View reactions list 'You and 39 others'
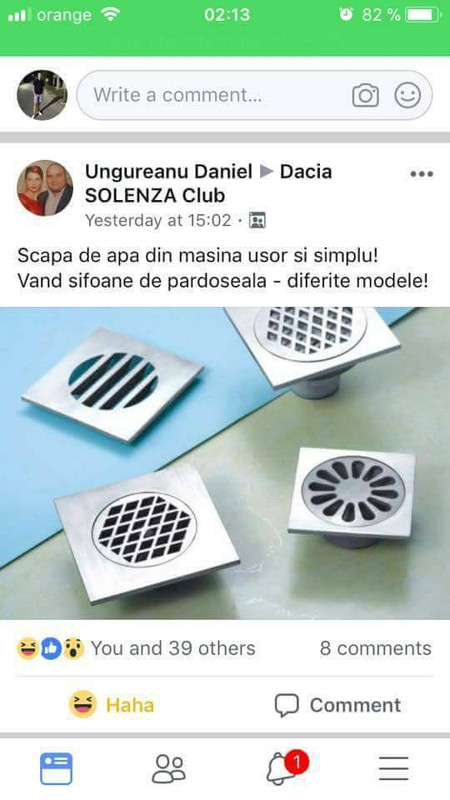The height and width of the screenshot is (800, 450). [173, 648]
